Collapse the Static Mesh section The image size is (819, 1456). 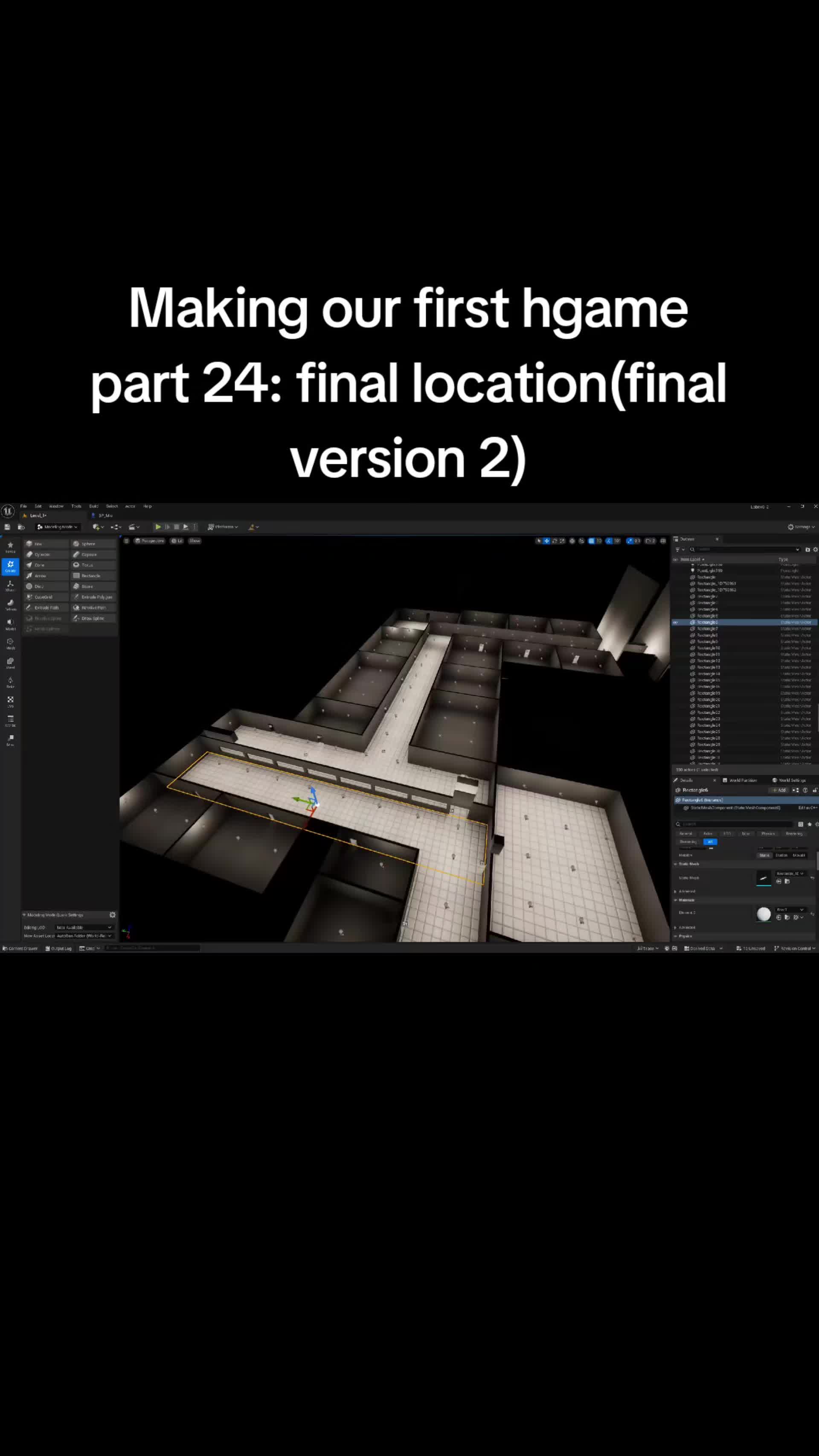click(x=675, y=864)
